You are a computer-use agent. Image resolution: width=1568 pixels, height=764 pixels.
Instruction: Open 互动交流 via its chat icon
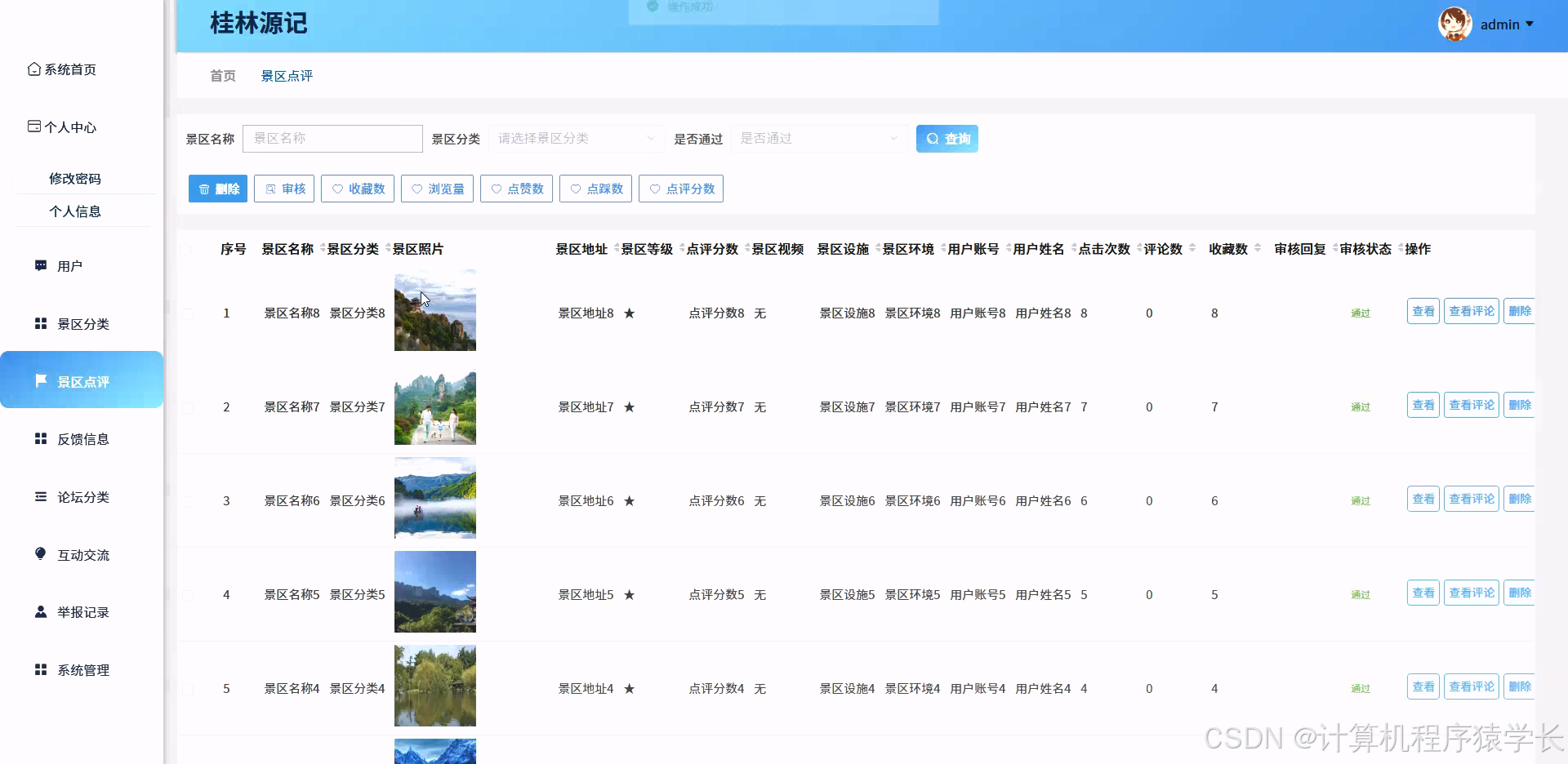(40, 554)
